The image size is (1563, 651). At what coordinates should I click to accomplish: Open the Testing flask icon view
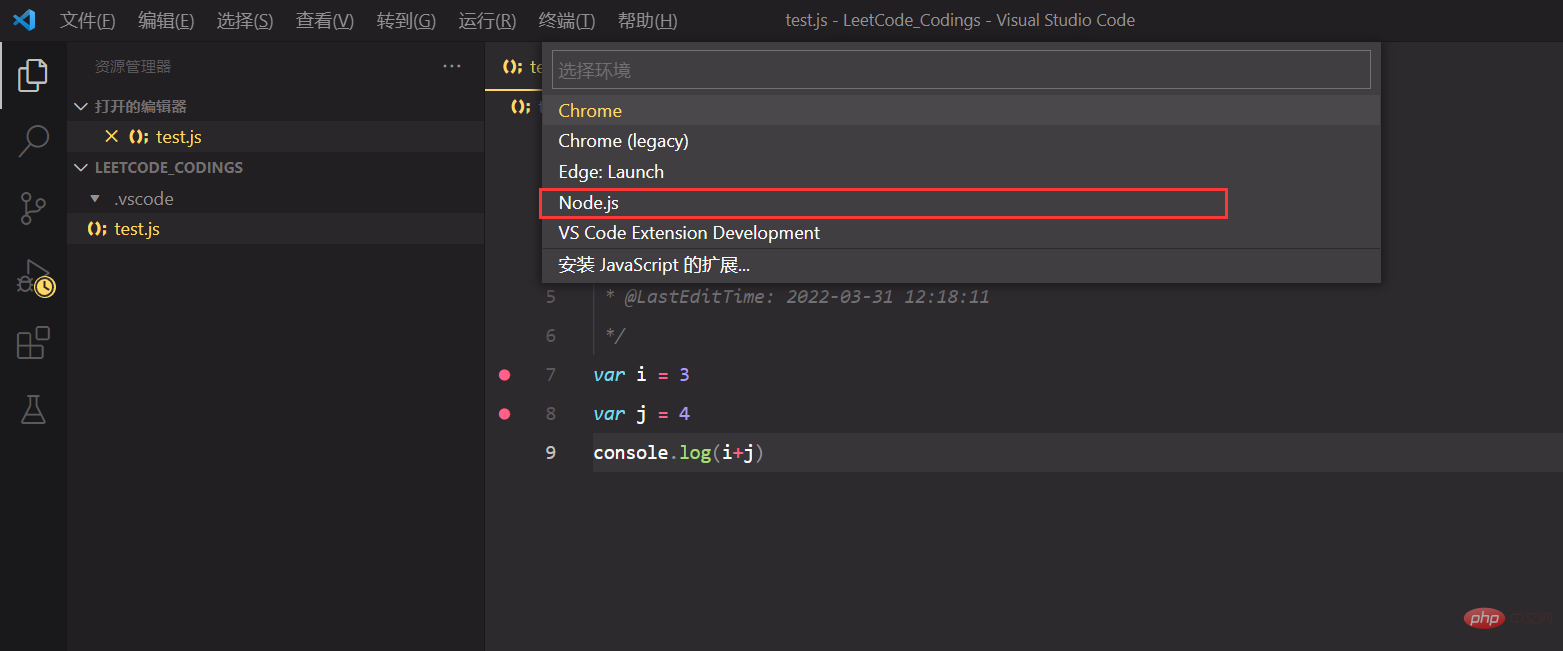pos(33,409)
